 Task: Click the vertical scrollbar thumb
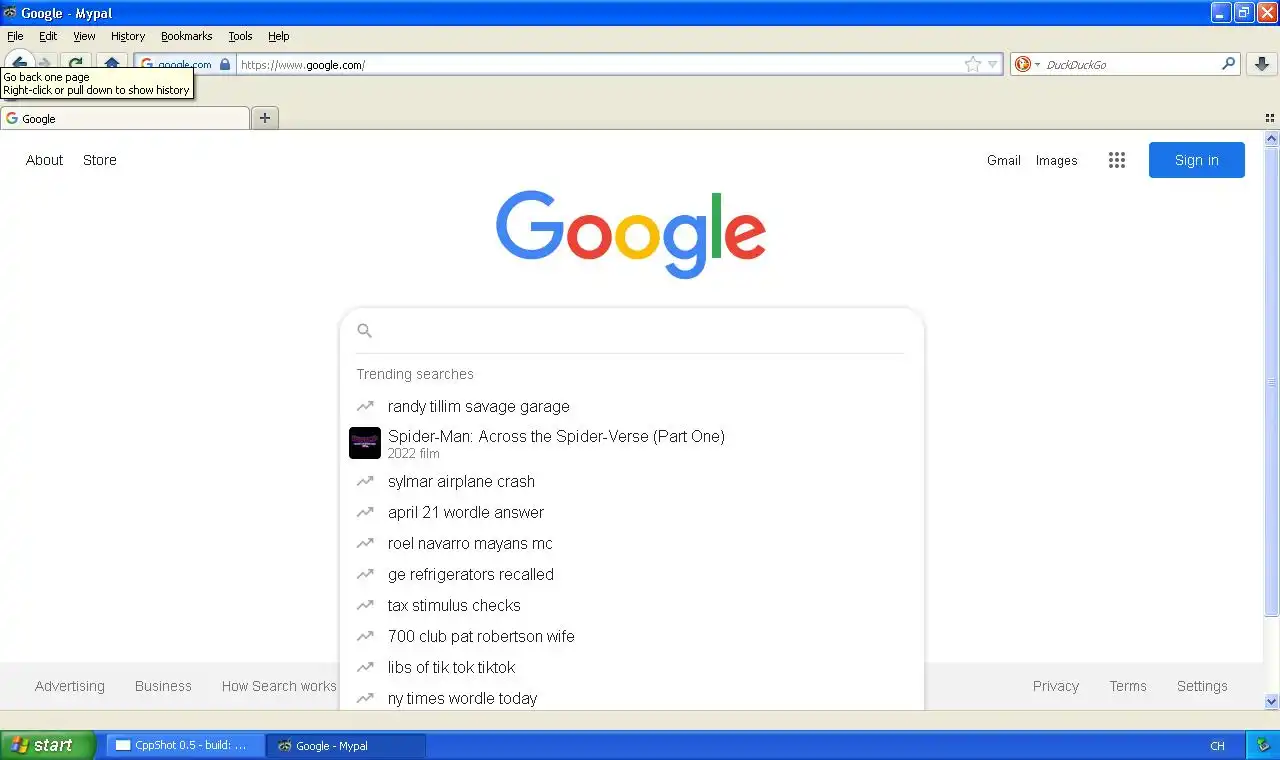[x=1272, y=382]
